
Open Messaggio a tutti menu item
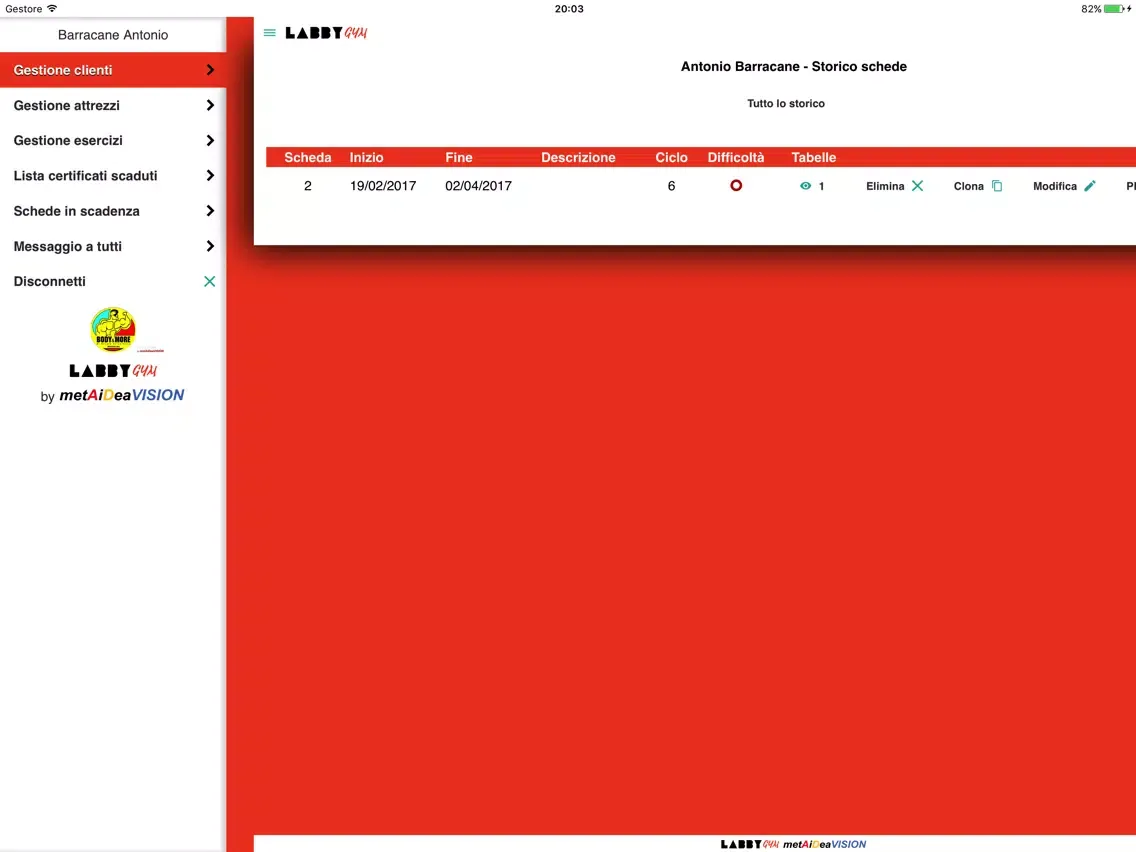tap(113, 246)
